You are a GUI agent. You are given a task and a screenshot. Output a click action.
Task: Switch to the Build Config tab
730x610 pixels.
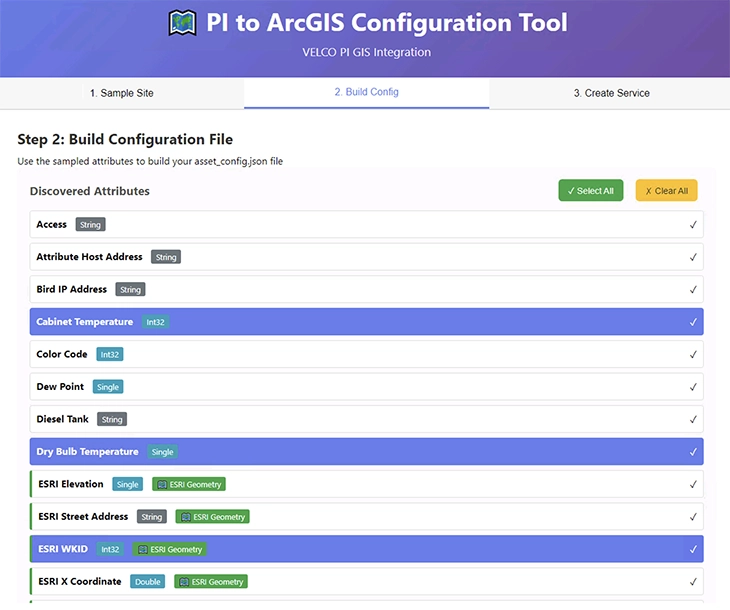[366, 92]
